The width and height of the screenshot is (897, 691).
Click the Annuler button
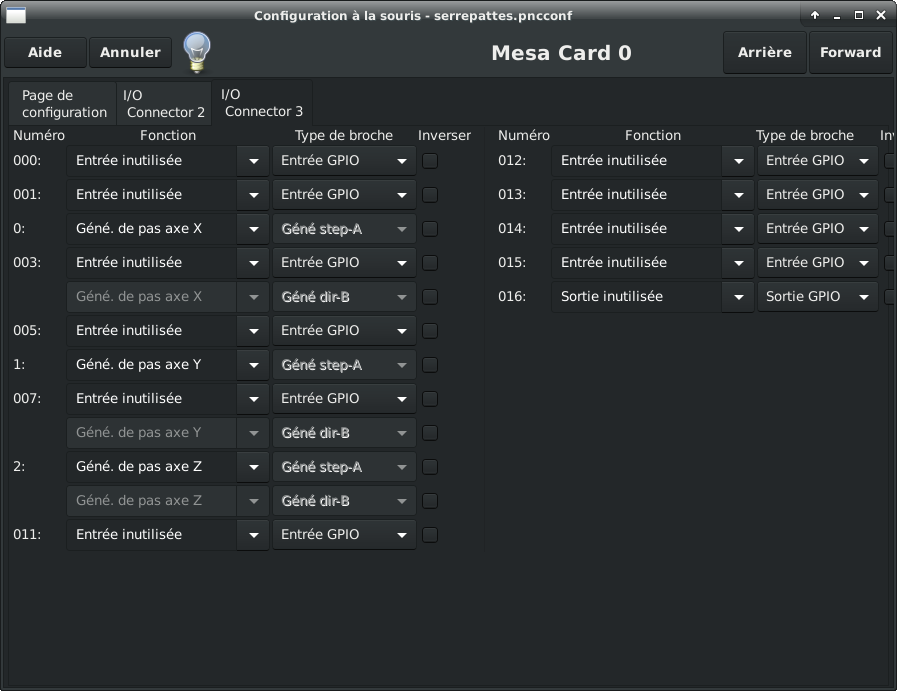[130, 53]
